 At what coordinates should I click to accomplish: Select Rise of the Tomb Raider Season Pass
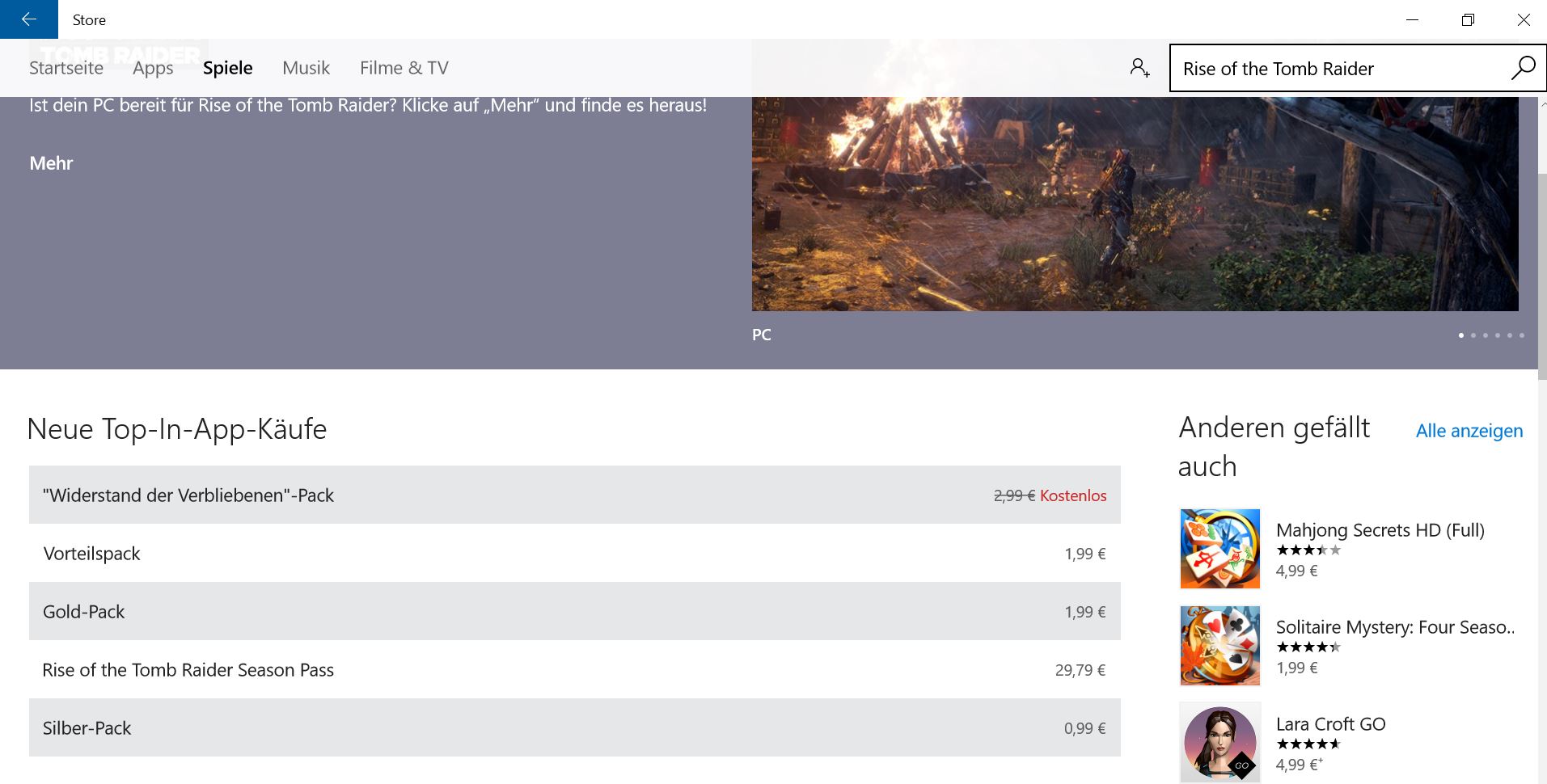pyautogui.click(x=575, y=669)
